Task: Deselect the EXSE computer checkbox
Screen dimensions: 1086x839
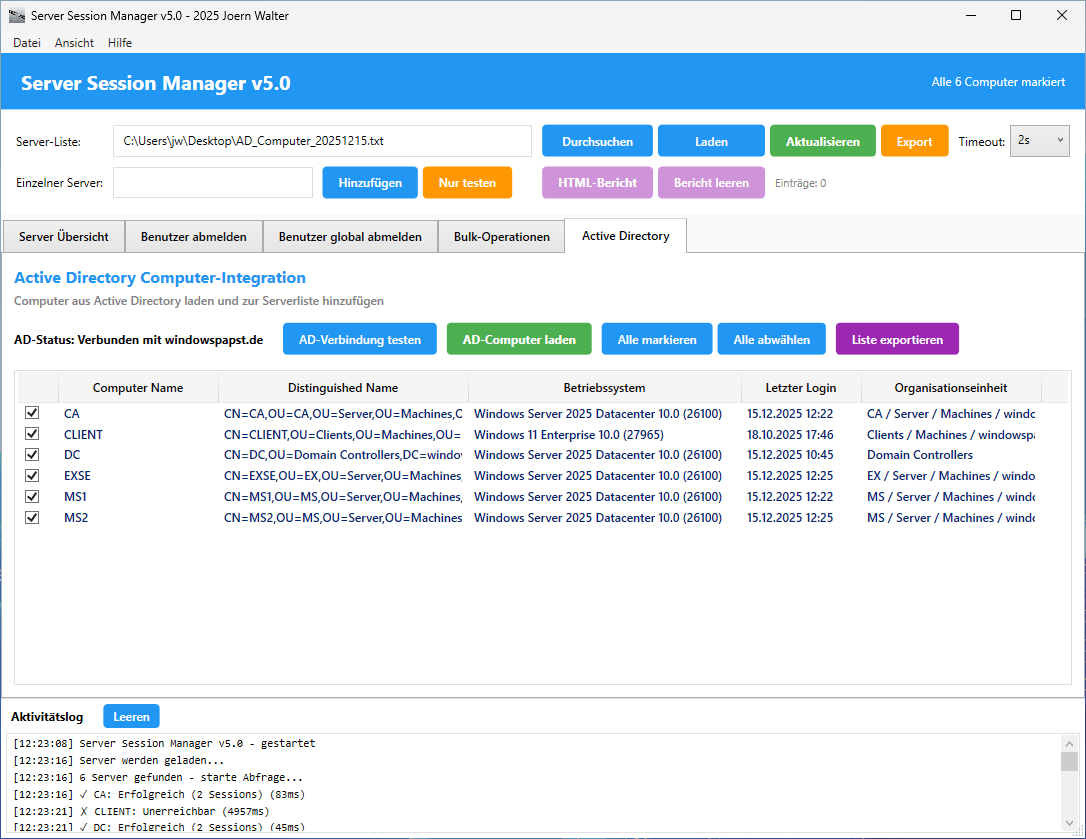Action: 32,476
